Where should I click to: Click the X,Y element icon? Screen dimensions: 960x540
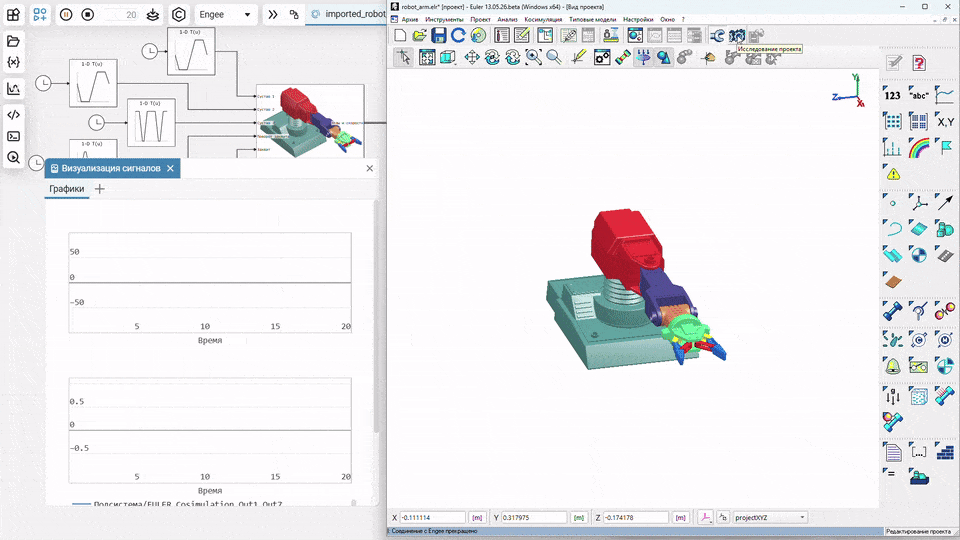coord(945,121)
